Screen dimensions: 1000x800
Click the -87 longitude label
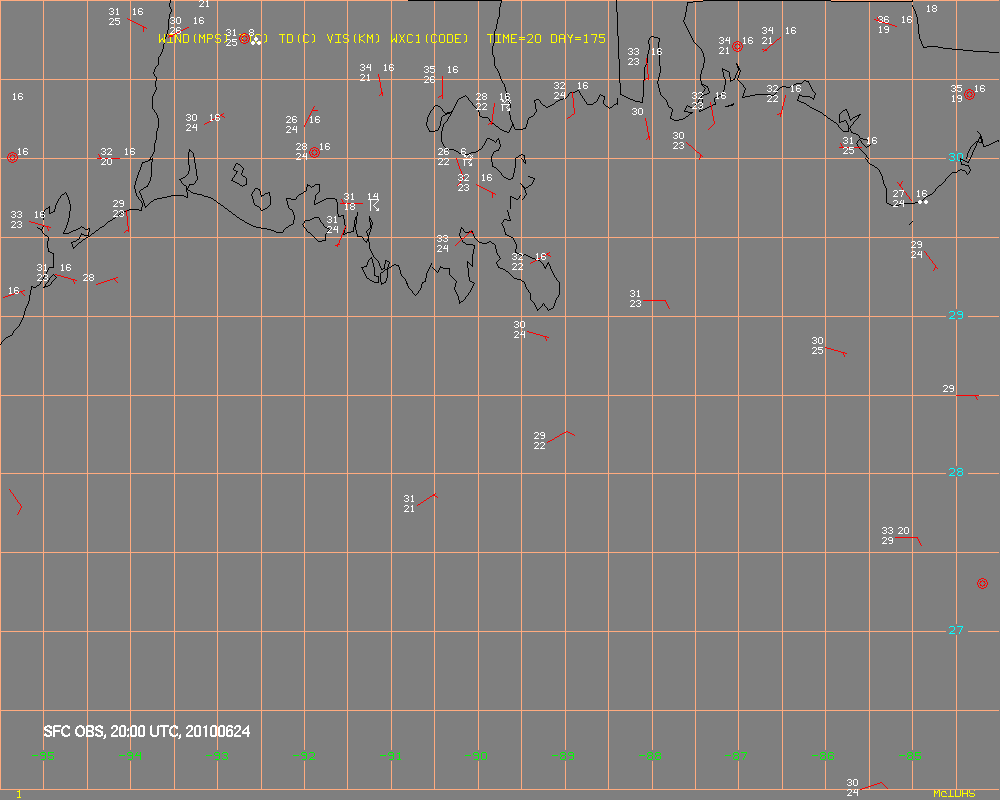(736, 756)
